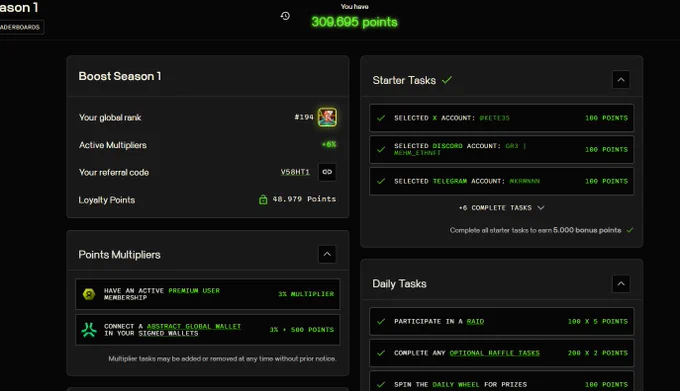Collapse the Points Multipliers panel
This screenshot has height=391, width=680.
327,254
